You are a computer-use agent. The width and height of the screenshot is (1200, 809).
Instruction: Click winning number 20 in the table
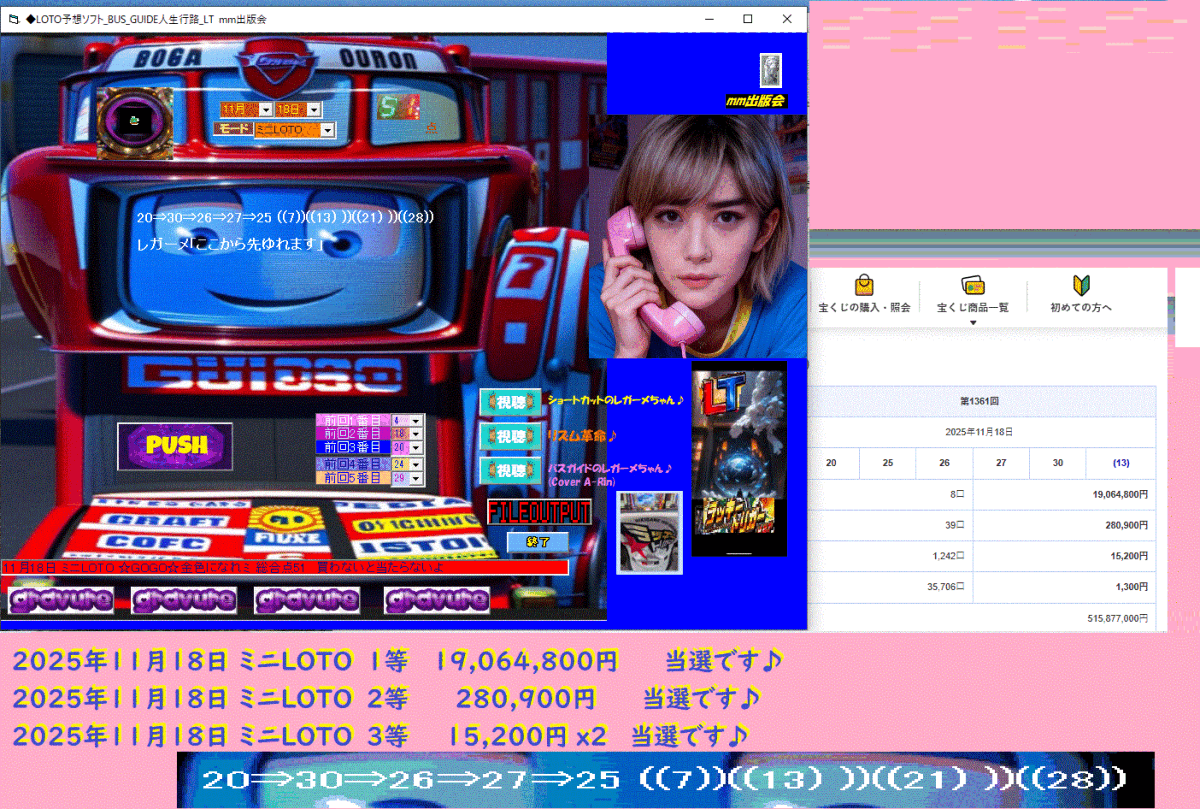pos(831,463)
